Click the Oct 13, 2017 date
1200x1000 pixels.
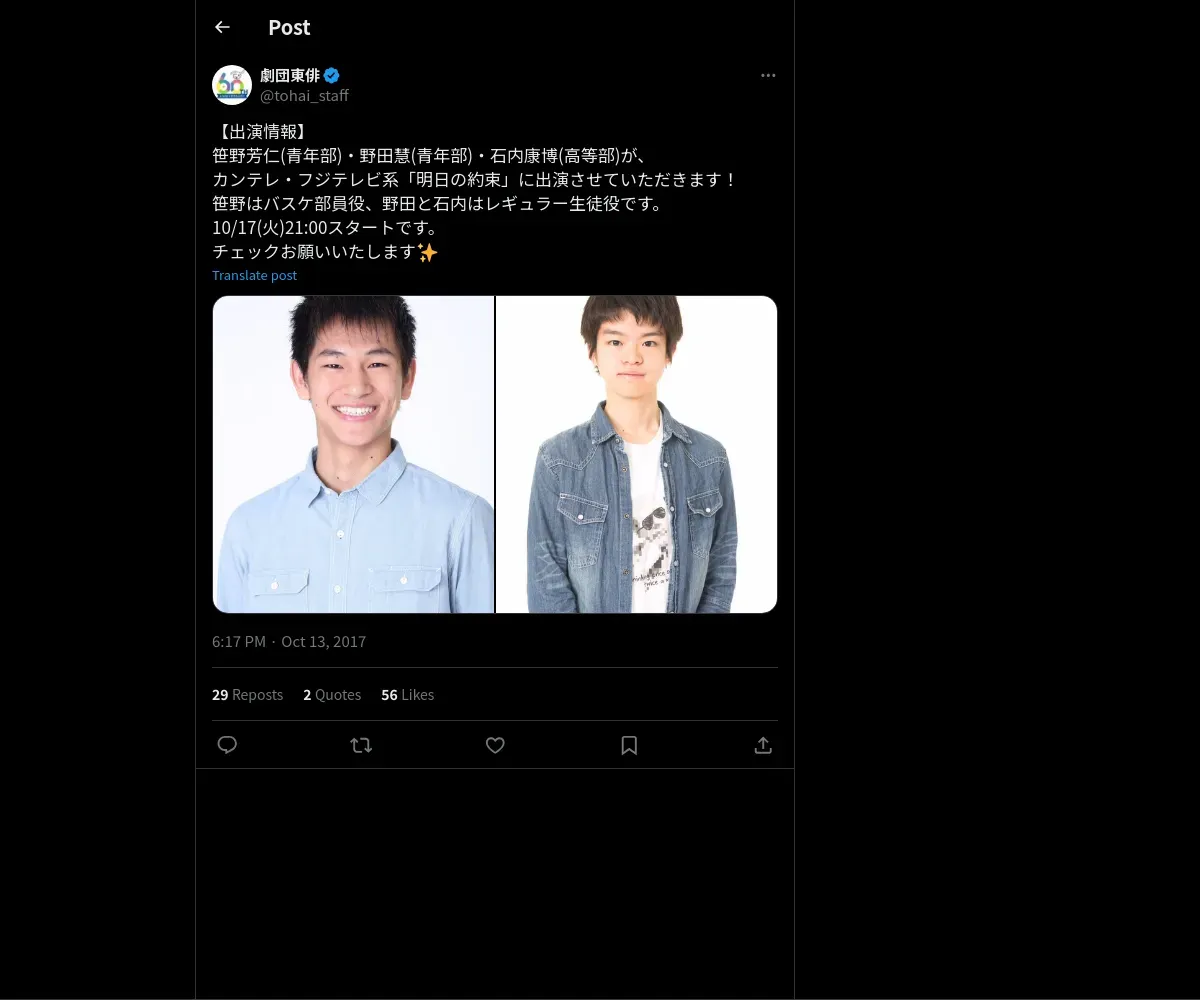coord(323,642)
